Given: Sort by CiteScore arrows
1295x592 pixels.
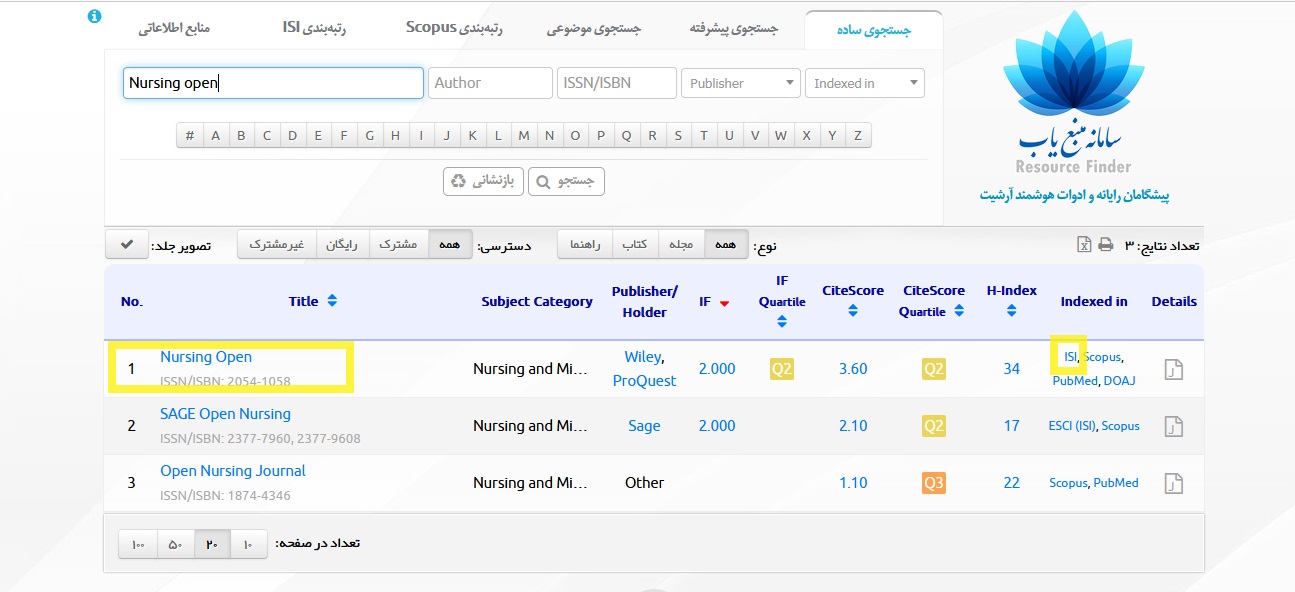Looking at the screenshot, I should (853, 311).
